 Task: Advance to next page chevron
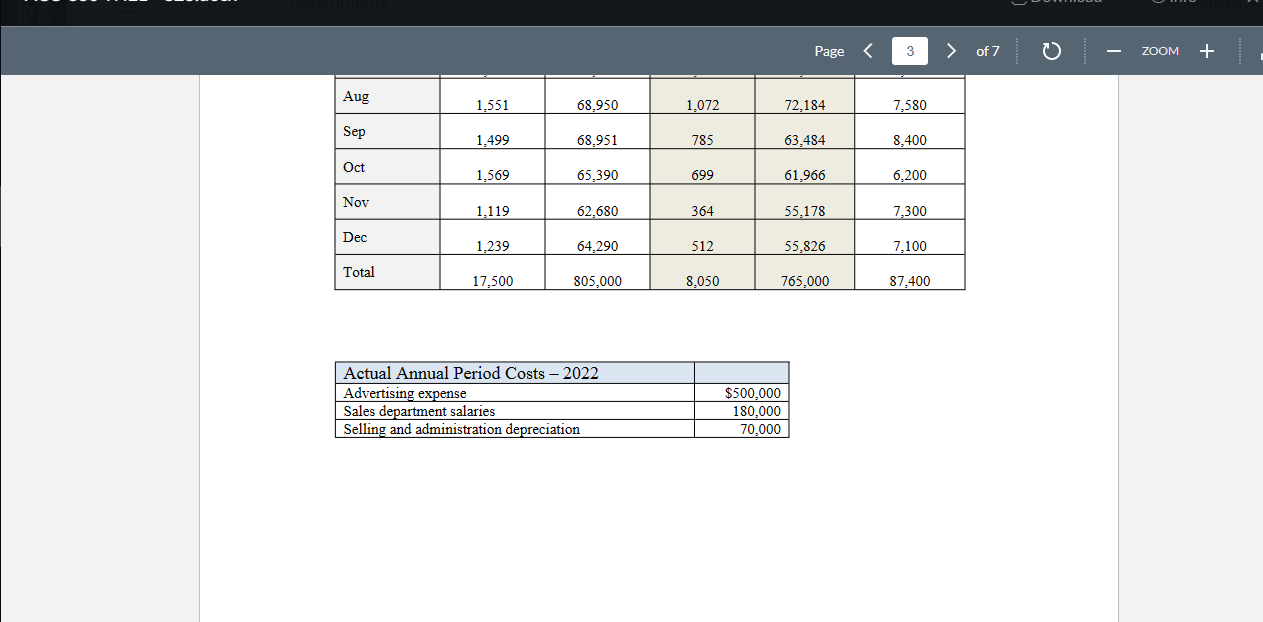tap(951, 50)
